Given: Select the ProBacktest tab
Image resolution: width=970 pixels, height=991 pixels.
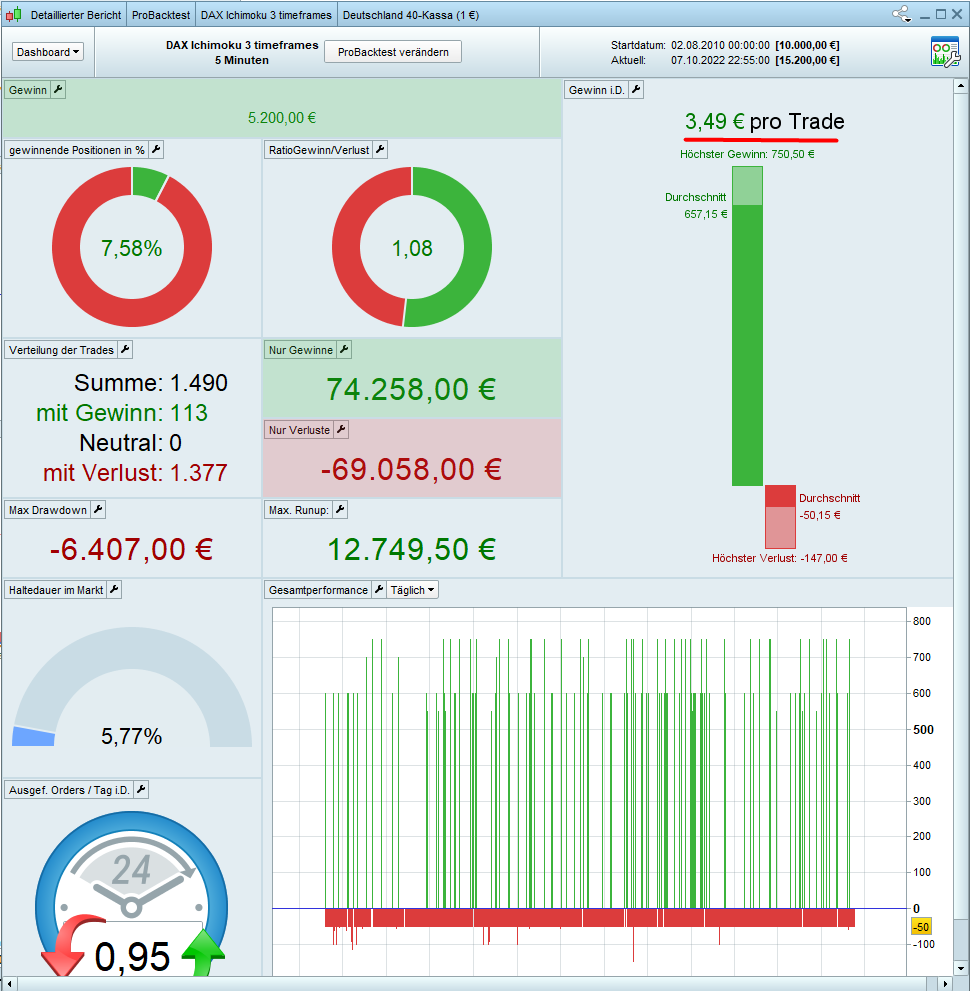Looking at the screenshot, I should (161, 15).
